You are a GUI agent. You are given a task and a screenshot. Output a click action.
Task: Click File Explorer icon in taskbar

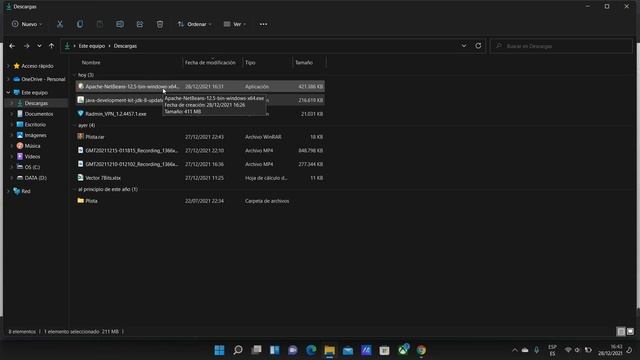[329, 350]
